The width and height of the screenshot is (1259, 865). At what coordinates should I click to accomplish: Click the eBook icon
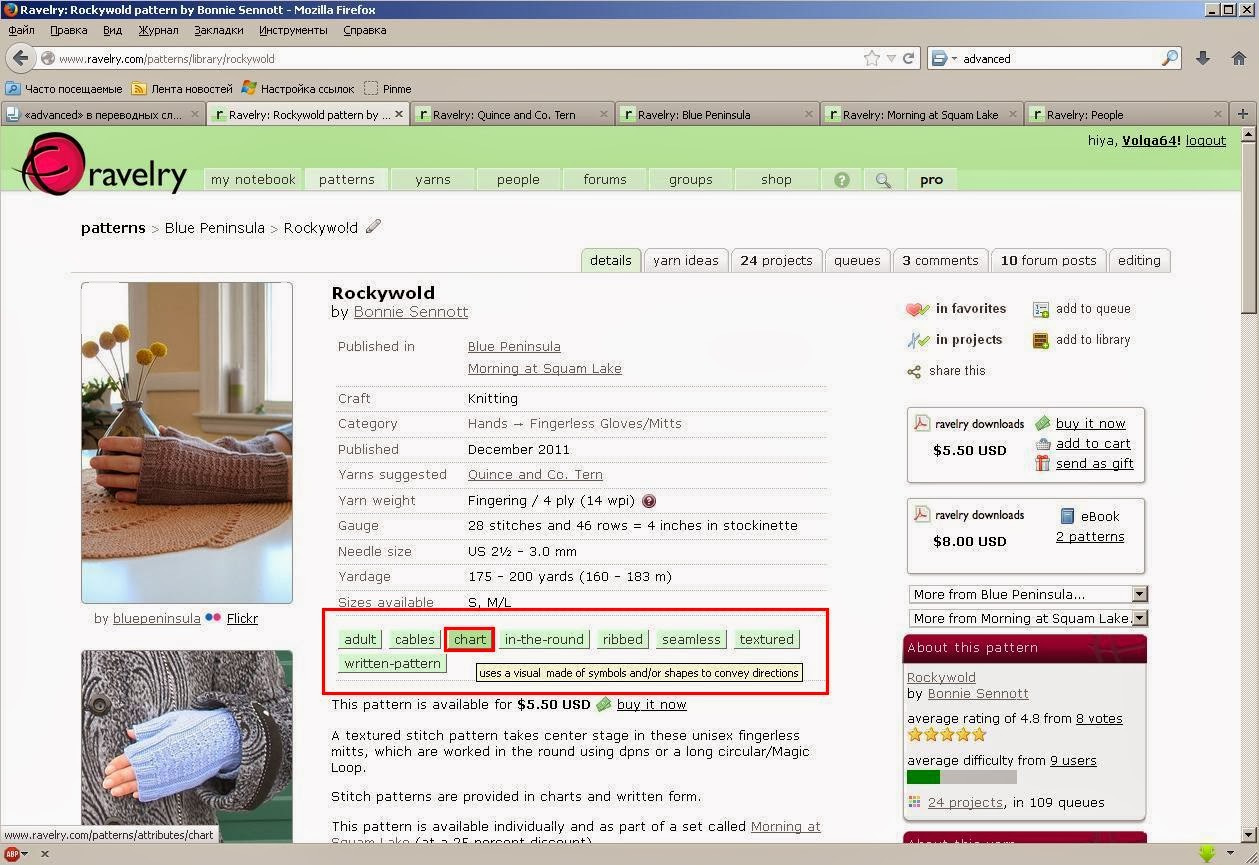pyautogui.click(x=1067, y=516)
